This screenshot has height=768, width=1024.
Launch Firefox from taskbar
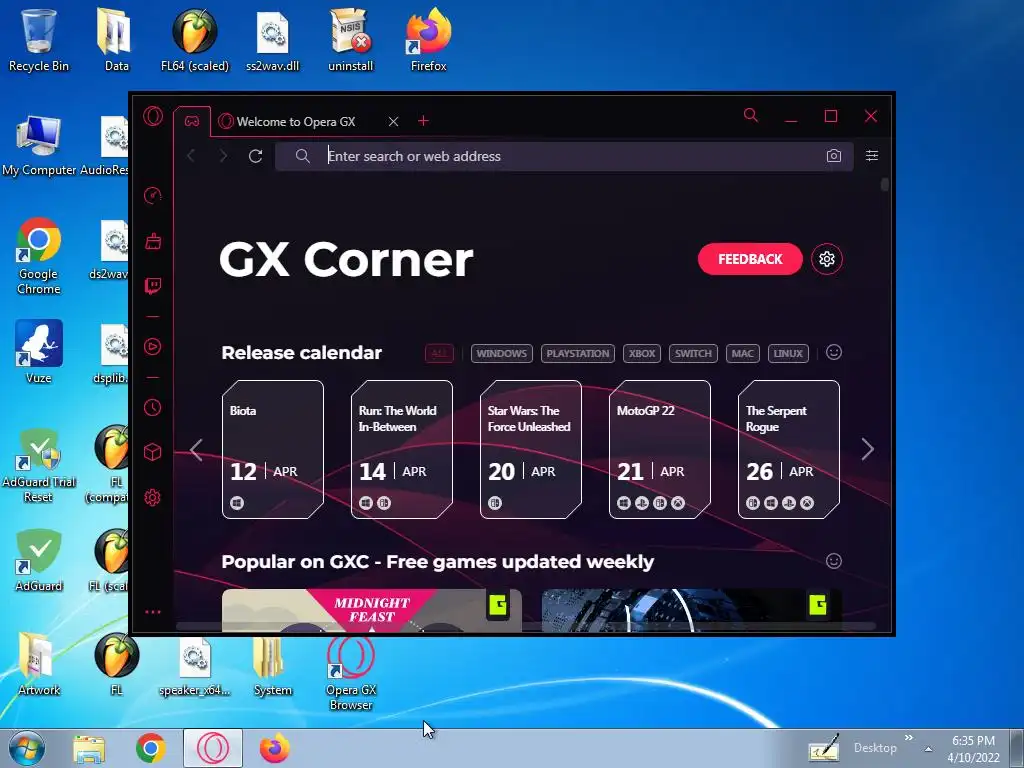[x=275, y=748]
